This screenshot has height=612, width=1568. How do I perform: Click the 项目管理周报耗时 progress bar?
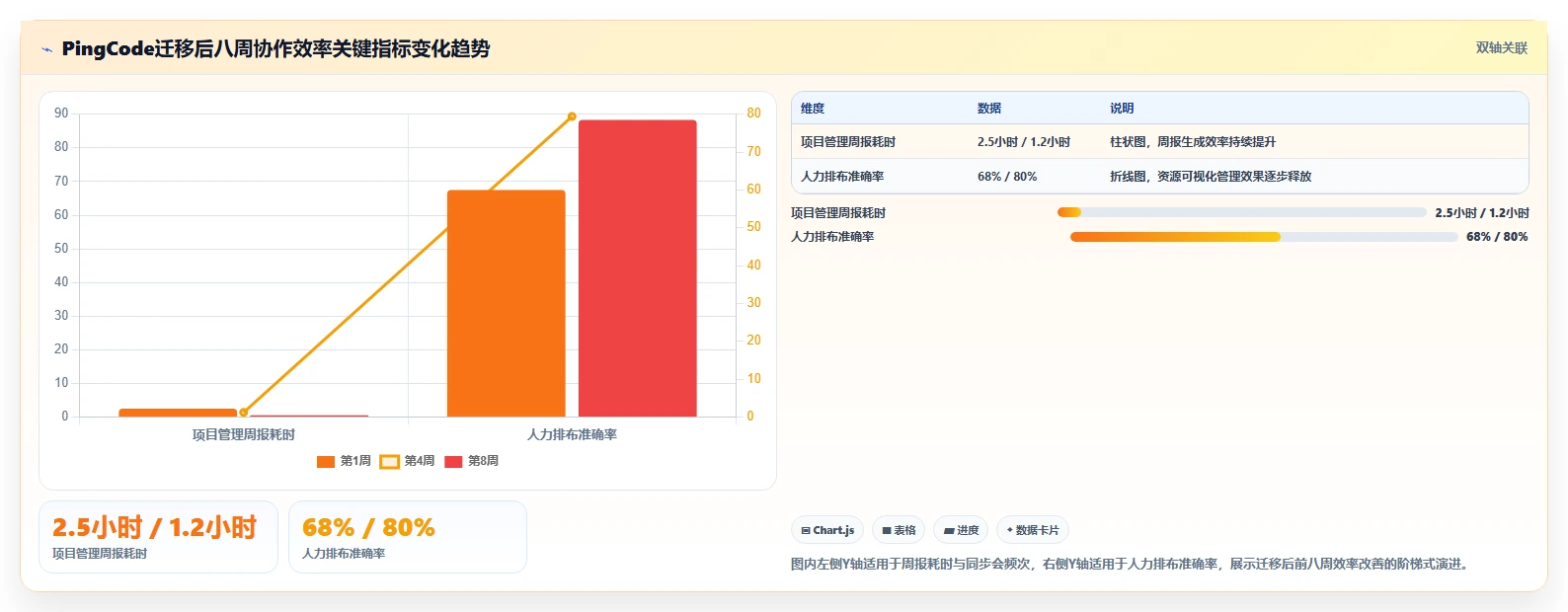(1241, 212)
